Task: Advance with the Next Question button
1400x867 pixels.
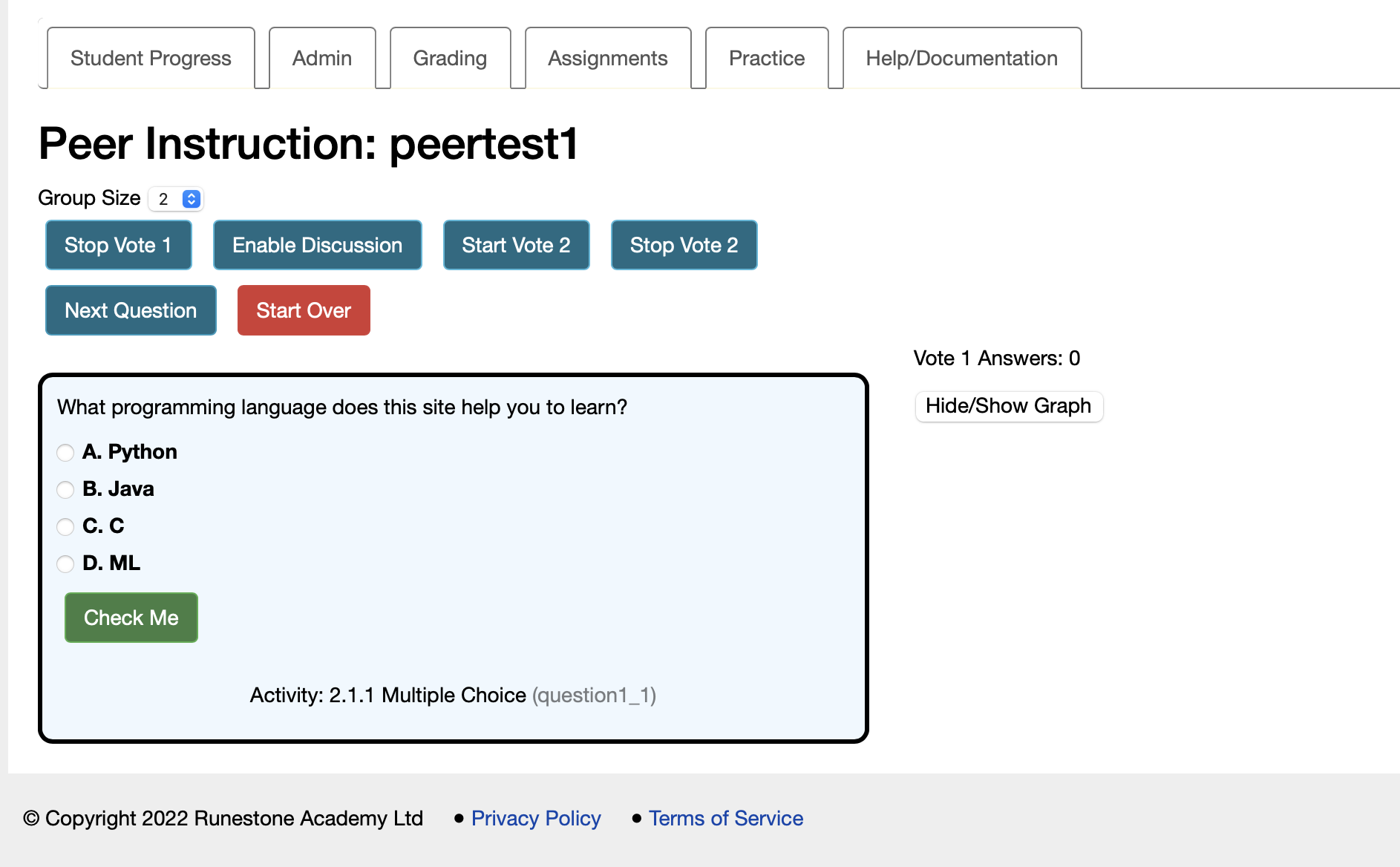Action: (x=131, y=310)
